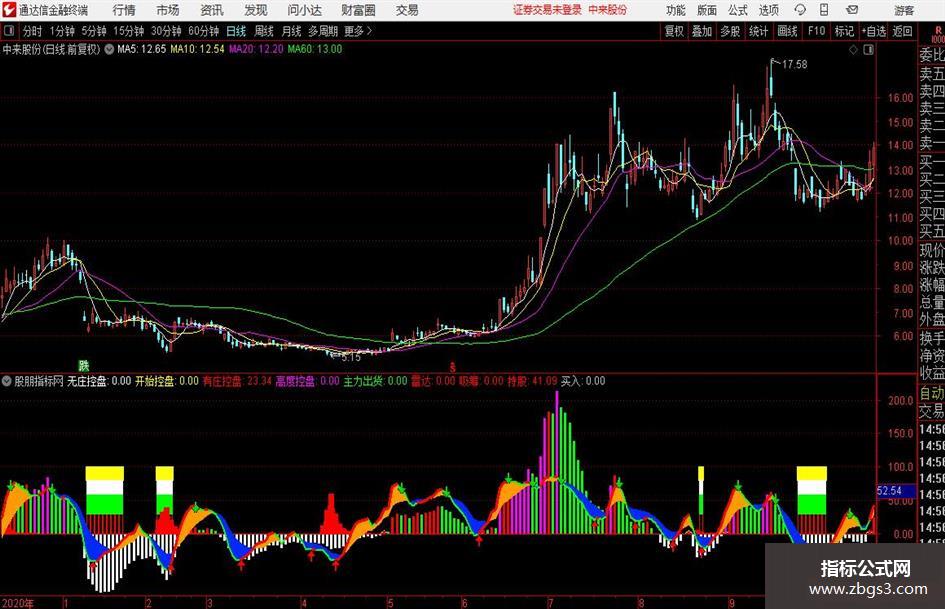
Task: Click the month 7 marker on time axis
Action: pyautogui.click(x=550, y=602)
